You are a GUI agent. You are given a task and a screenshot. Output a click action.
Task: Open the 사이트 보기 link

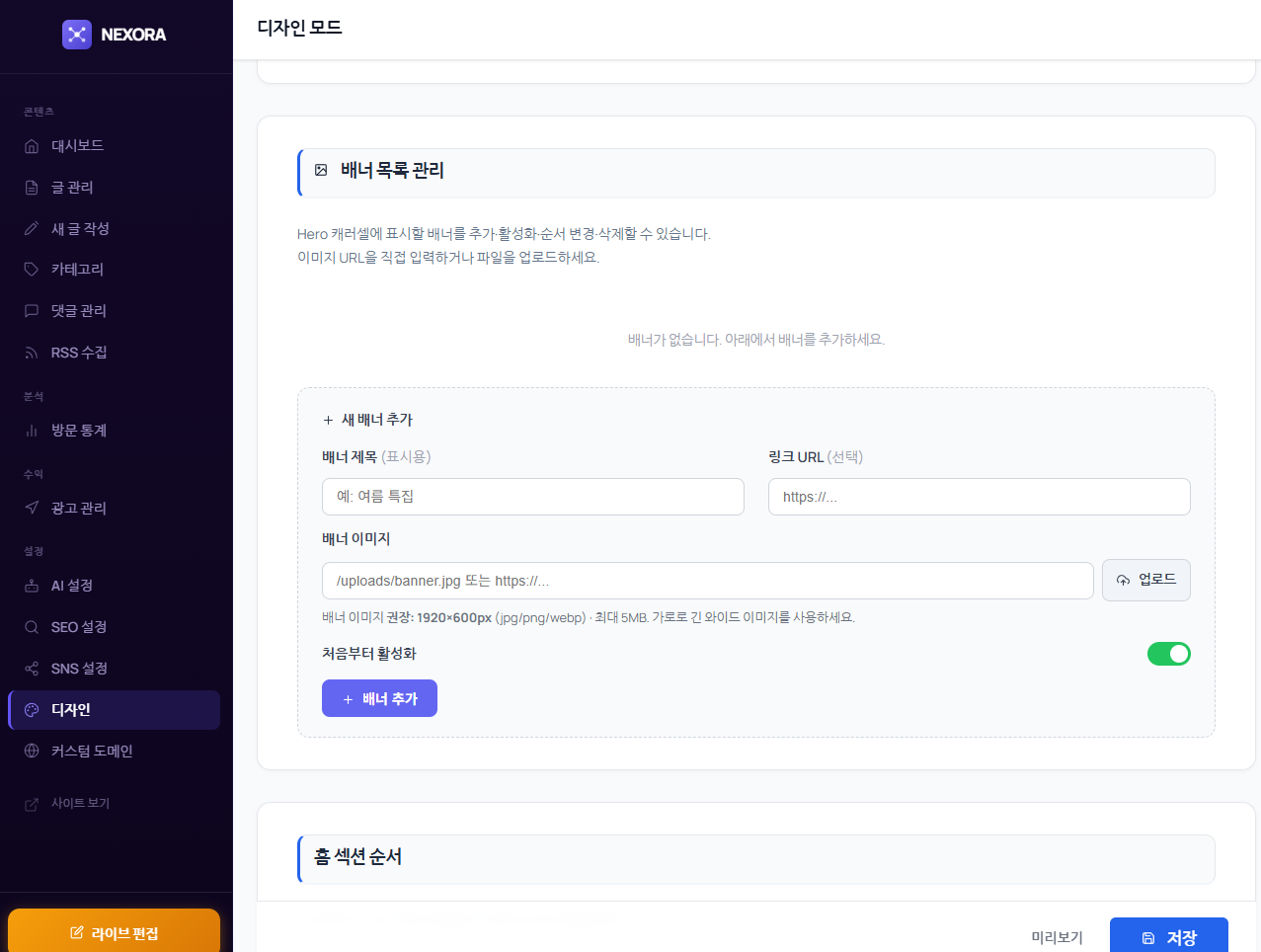click(x=80, y=804)
